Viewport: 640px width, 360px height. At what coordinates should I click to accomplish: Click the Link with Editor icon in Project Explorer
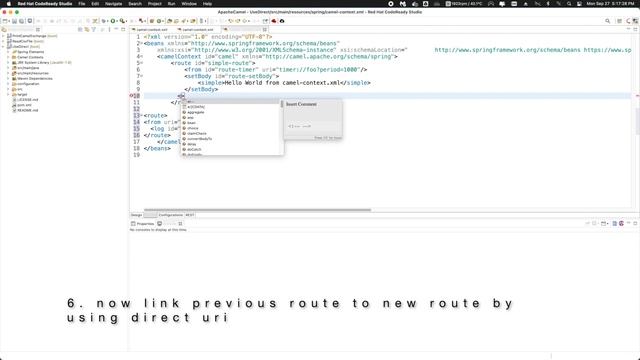click(87, 29)
